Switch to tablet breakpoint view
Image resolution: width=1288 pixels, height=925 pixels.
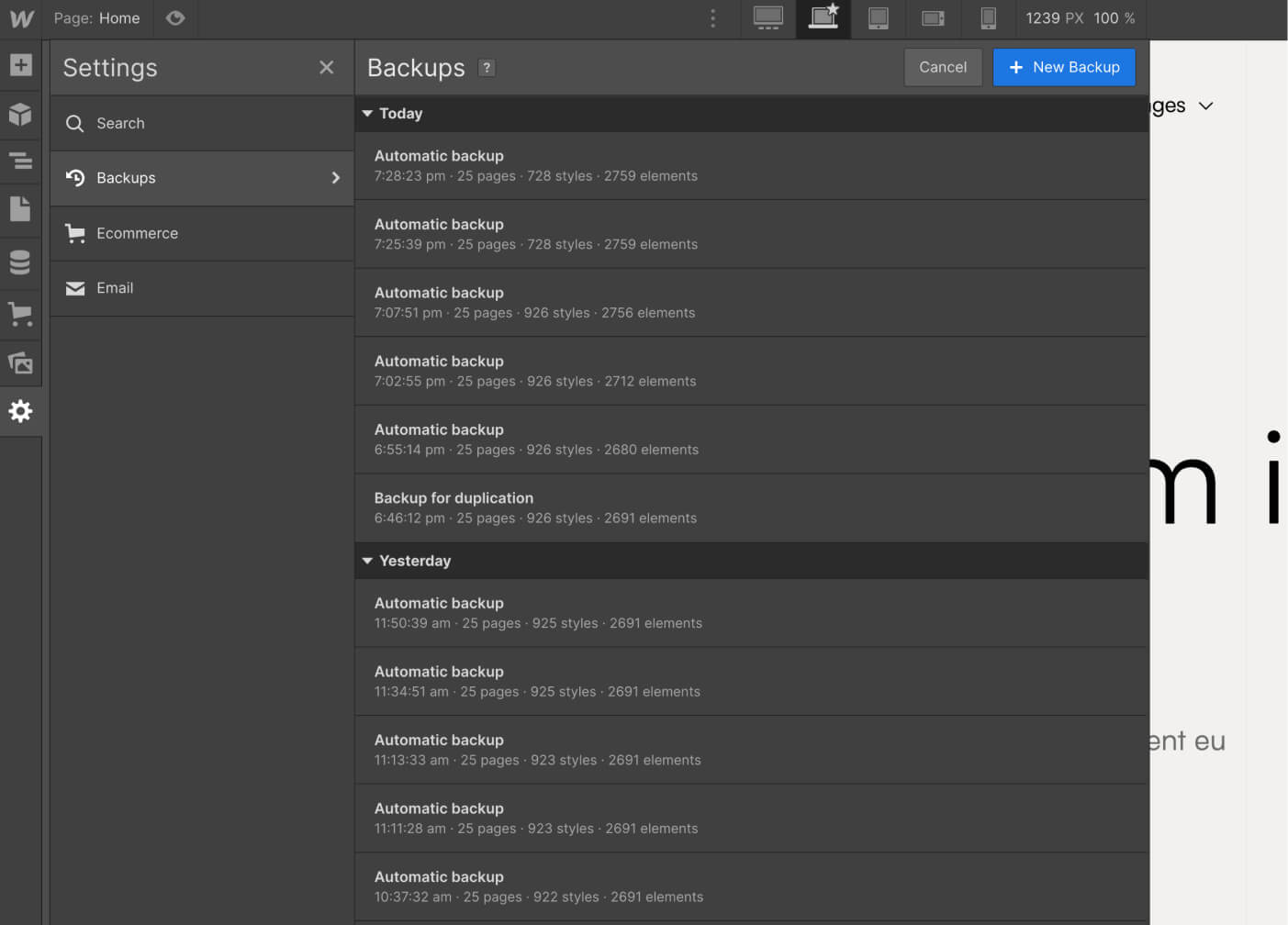click(879, 18)
